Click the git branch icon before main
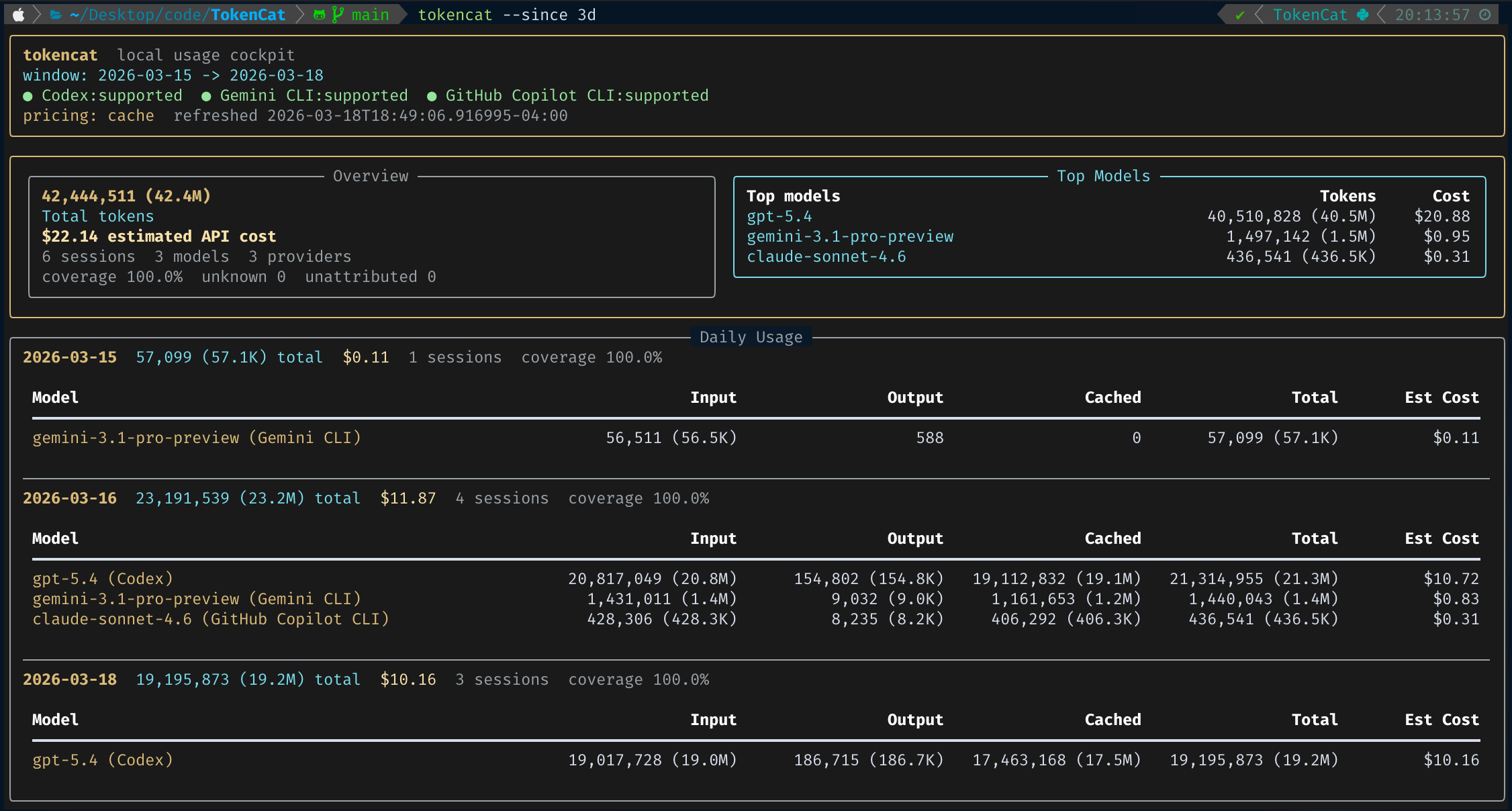The width and height of the screenshot is (1512, 811). pos(338,15)
